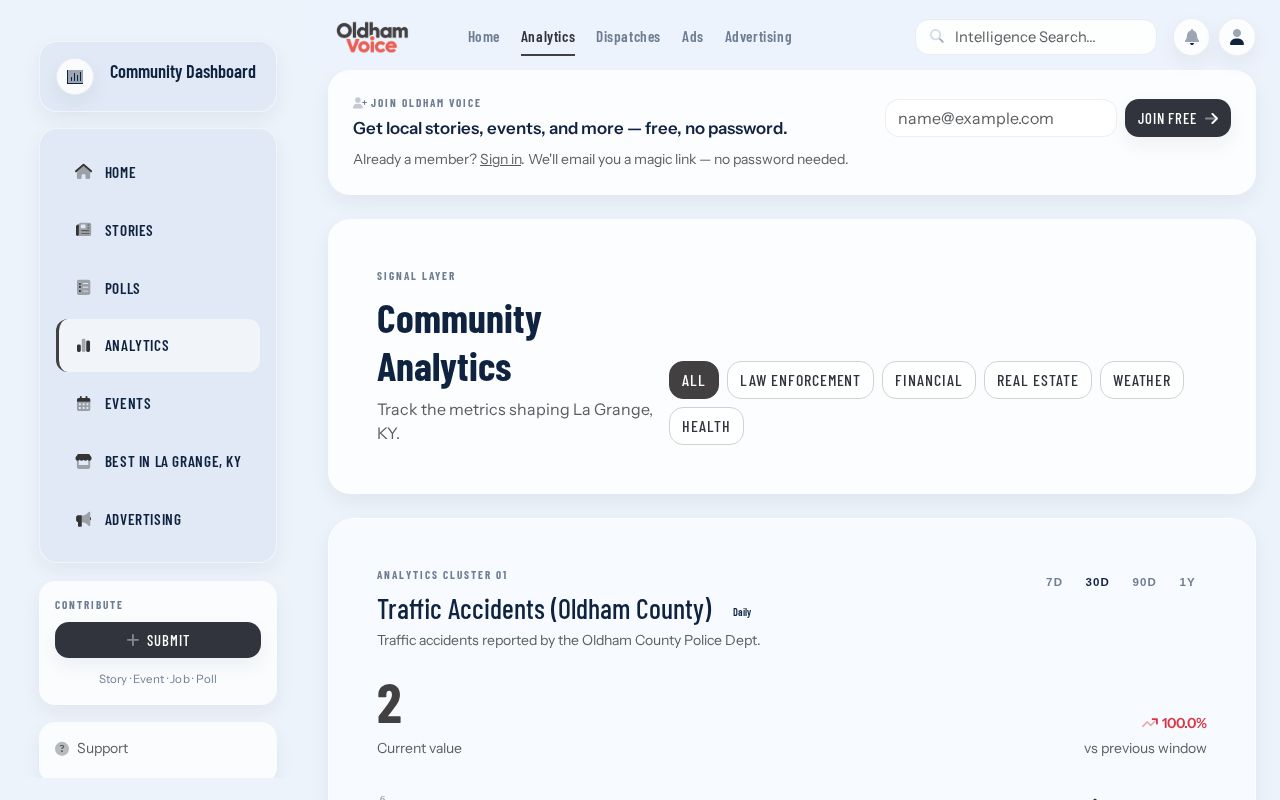This screenshot has width=1280, height=800.
Task: Open Stories from the sidebar menu
Action: pos(158,230)
